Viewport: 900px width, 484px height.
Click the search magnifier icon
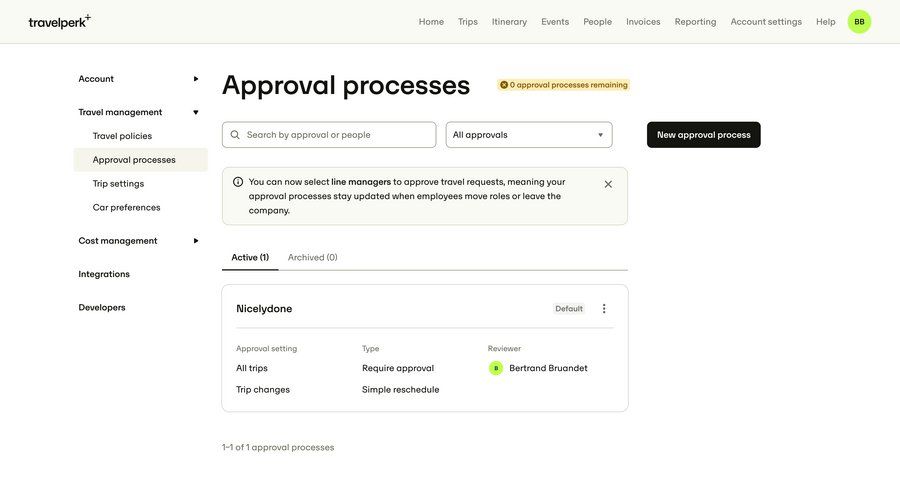pos(235,135)
